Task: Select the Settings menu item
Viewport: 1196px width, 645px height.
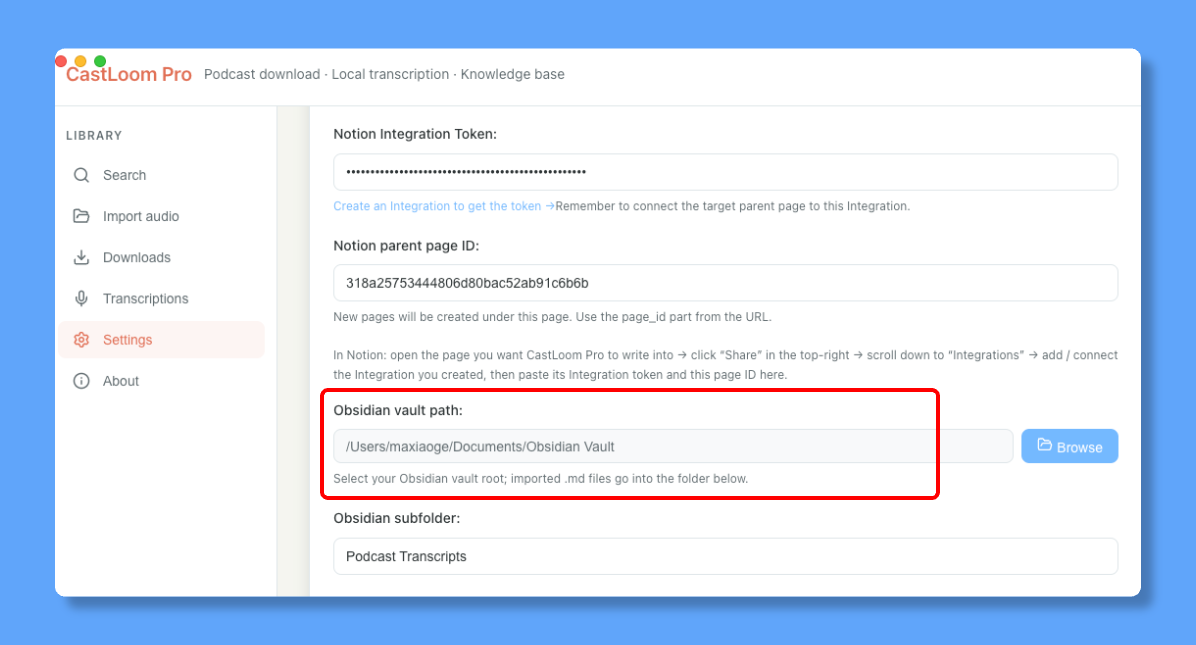Action: (162, 340)
